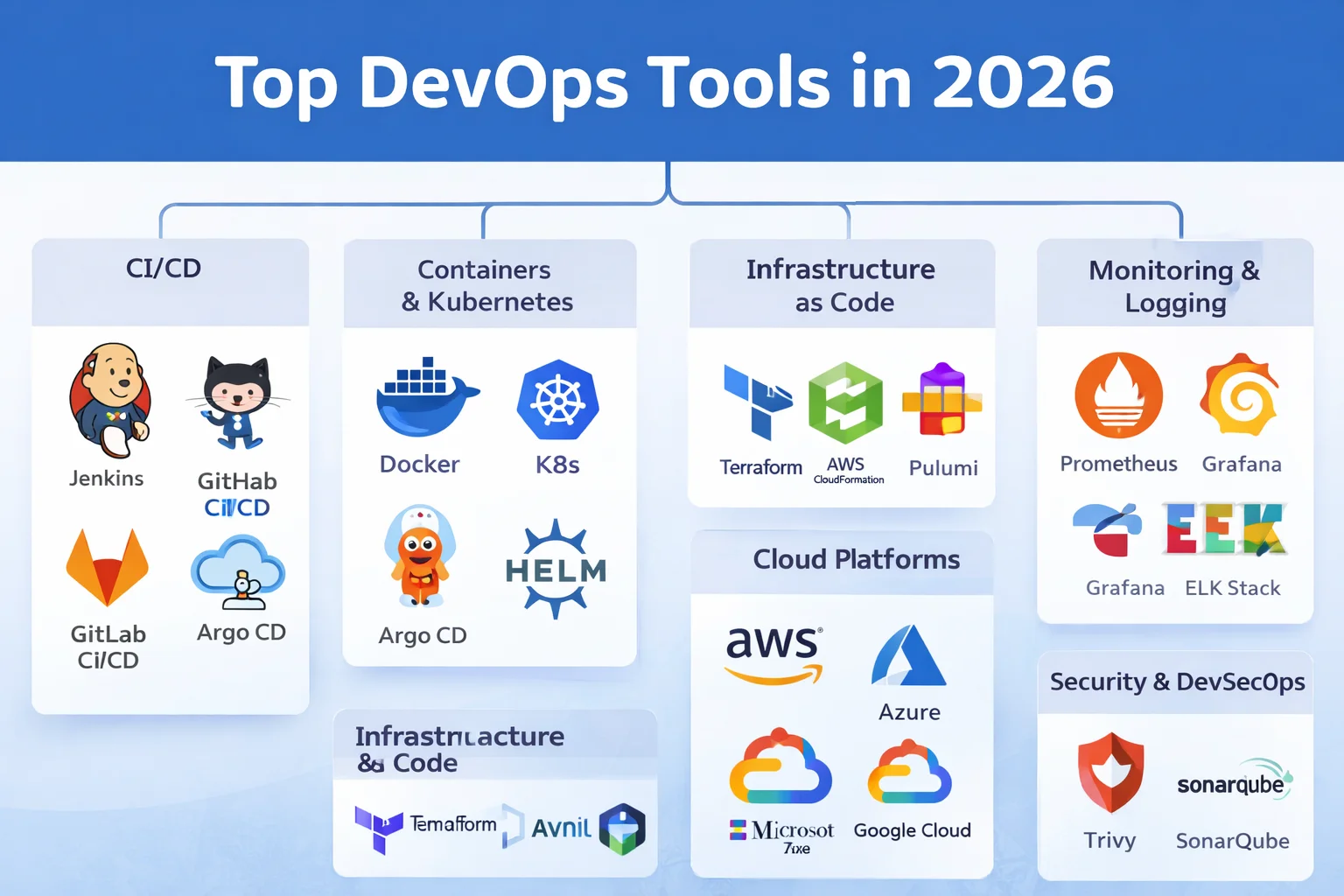
Task: Select the Kubernetes ship wheel logo
Action: click(x=558, y=400)
